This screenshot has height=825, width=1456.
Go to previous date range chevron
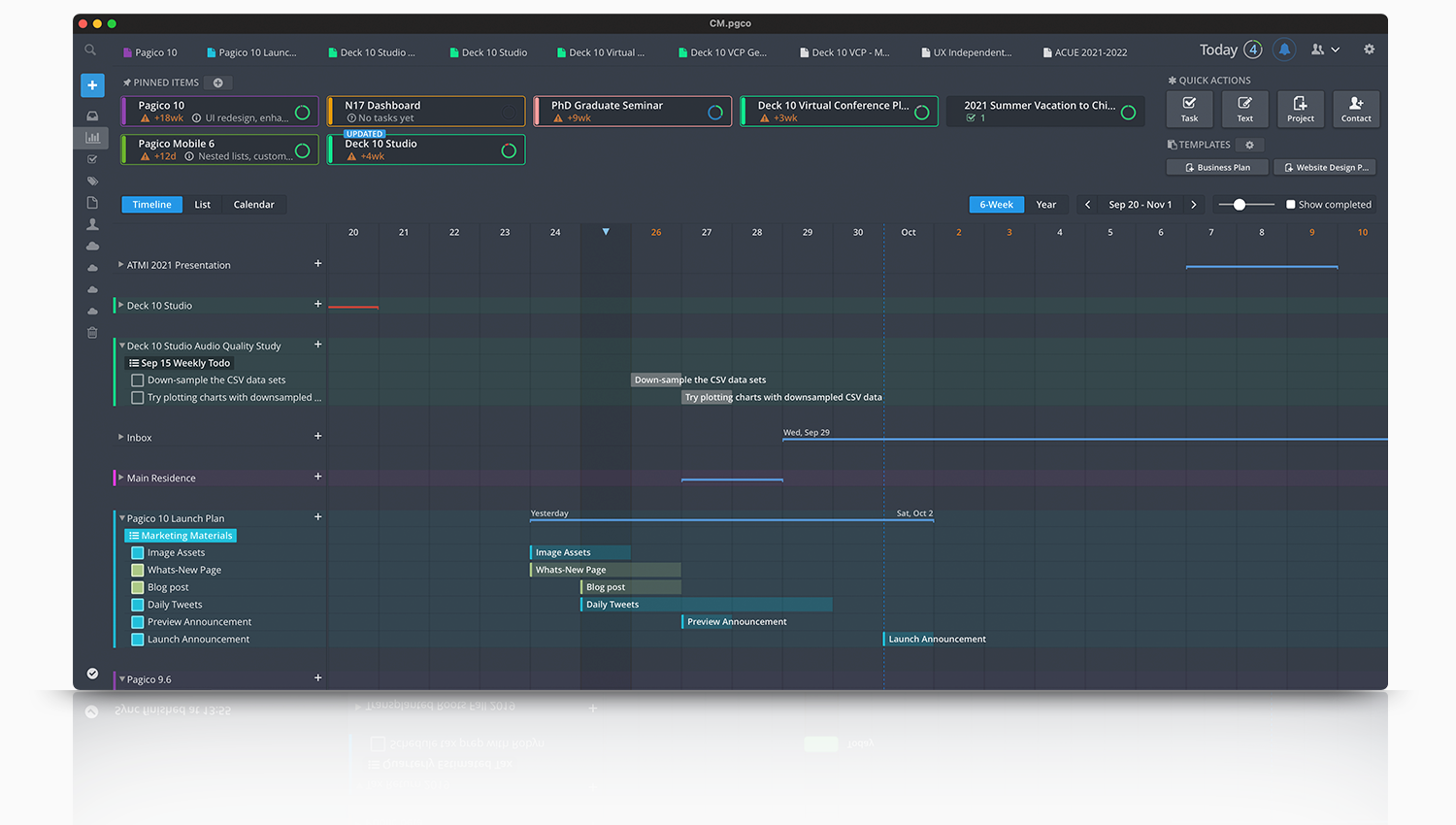(x=1087, y=205)
